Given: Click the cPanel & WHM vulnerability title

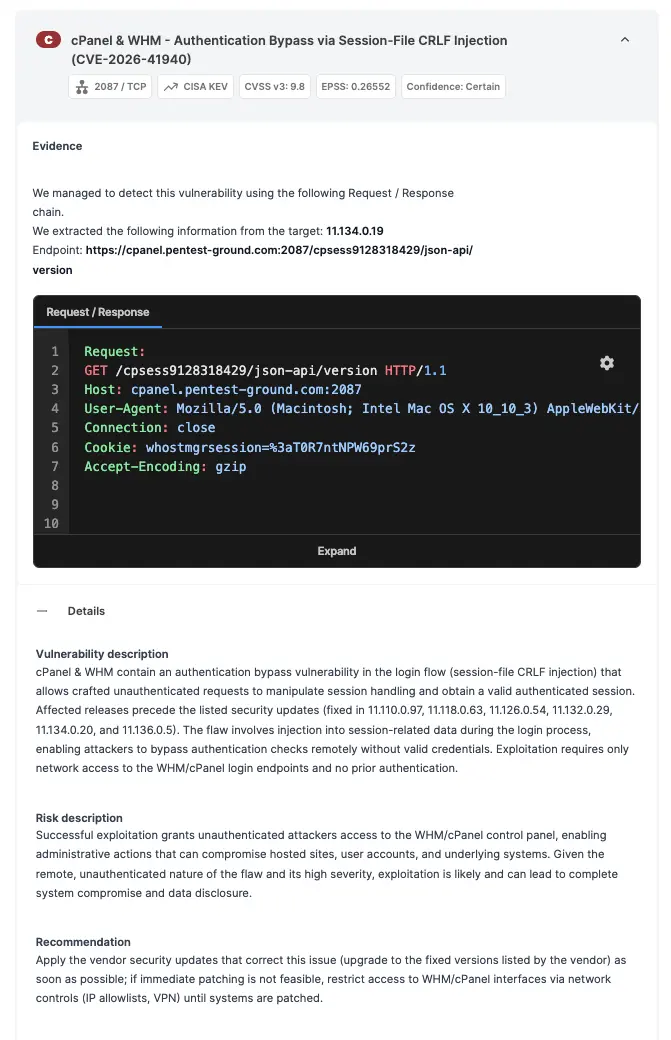Looking at the screenshot, I should [x=289, y=50].
